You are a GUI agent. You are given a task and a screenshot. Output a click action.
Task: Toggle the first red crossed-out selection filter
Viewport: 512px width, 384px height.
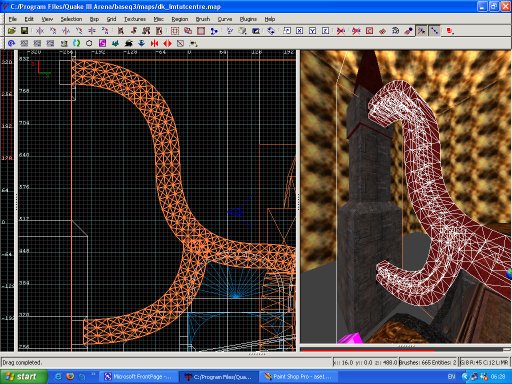[x=341, y=31]
